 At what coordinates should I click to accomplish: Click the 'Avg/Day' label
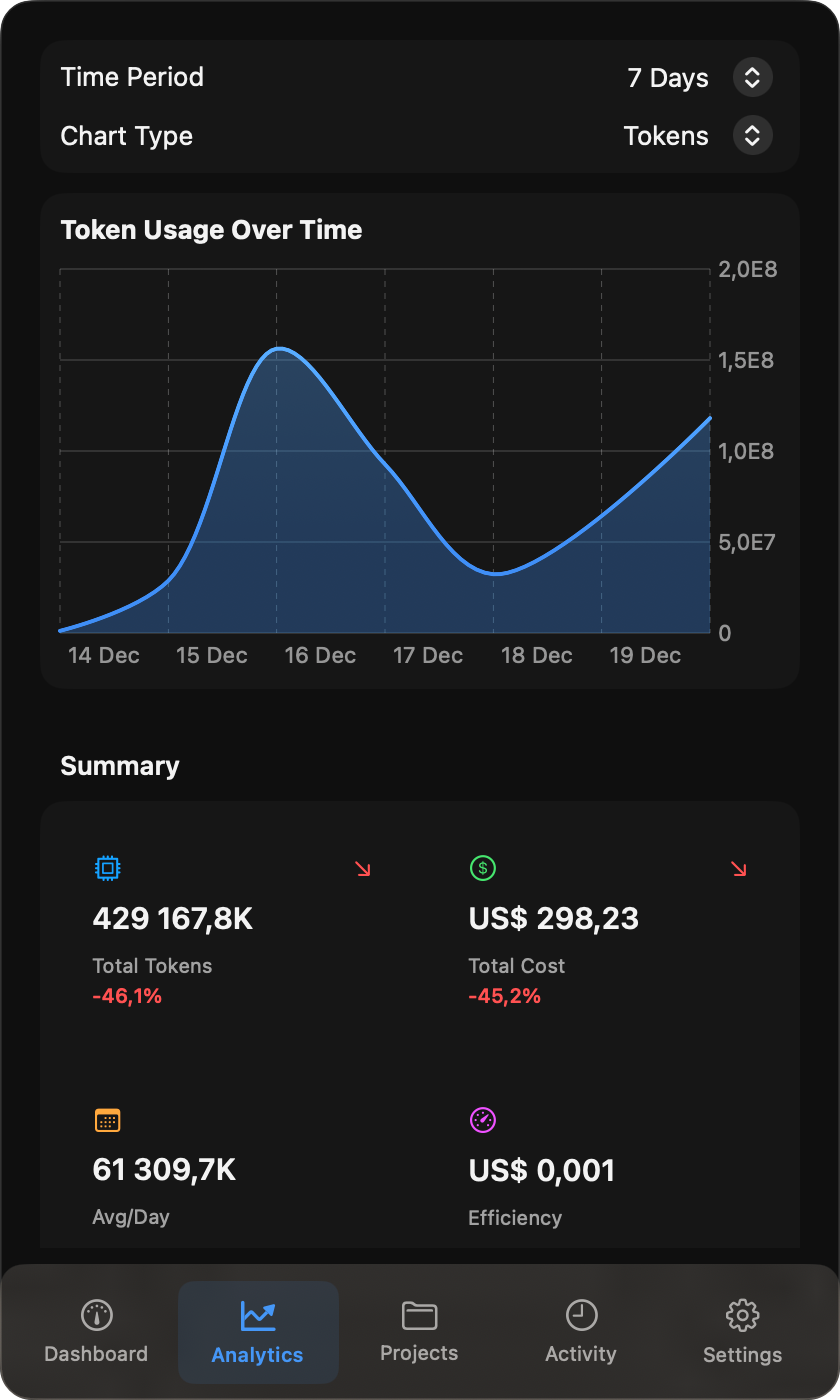pos(131,1218)
